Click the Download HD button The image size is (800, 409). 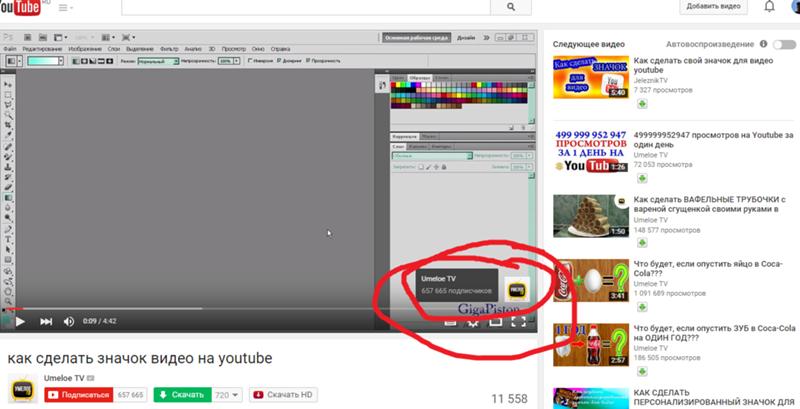(x=283, y=395)
